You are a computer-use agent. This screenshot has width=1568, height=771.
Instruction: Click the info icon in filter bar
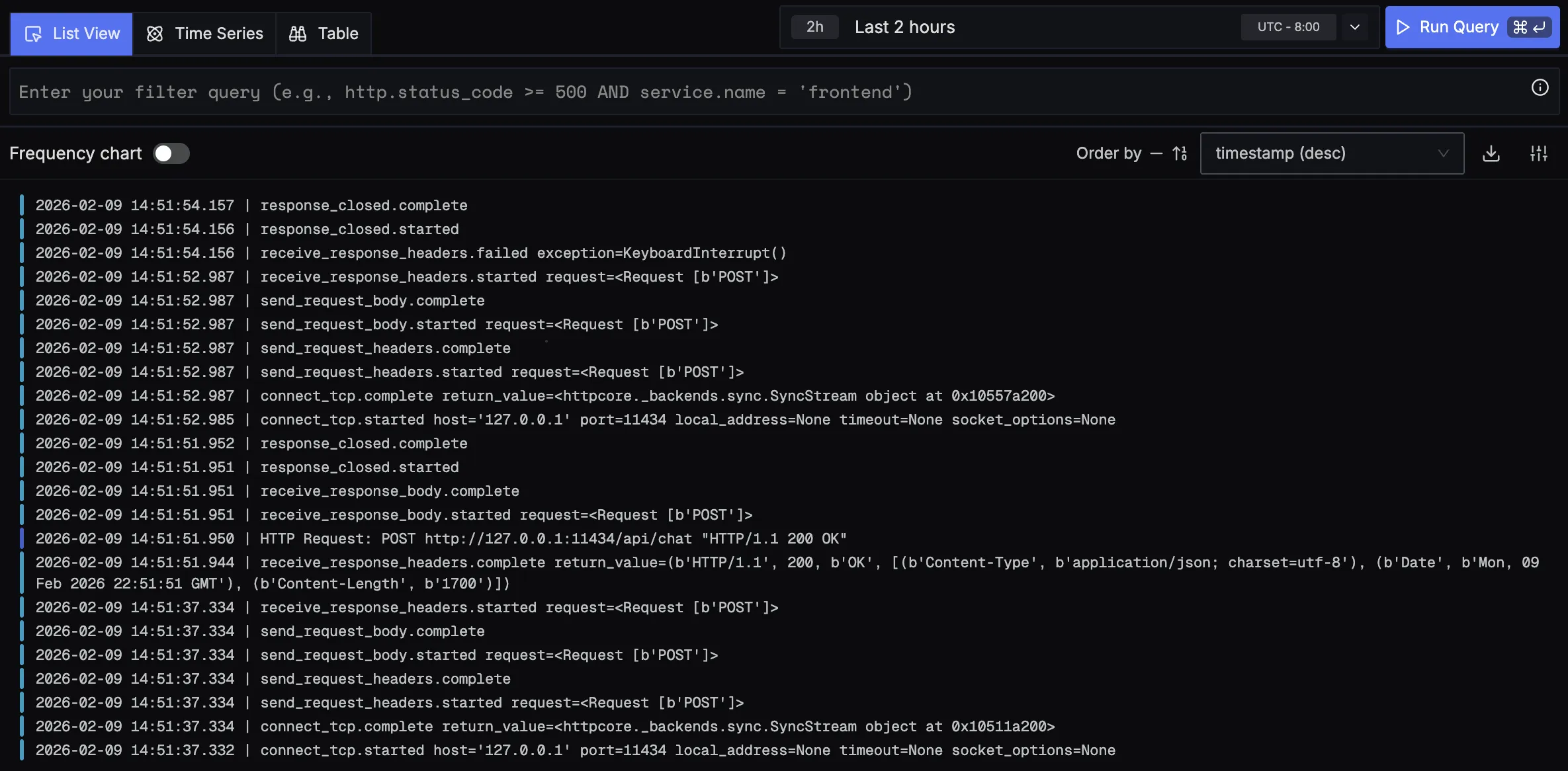pos(1540,88)
